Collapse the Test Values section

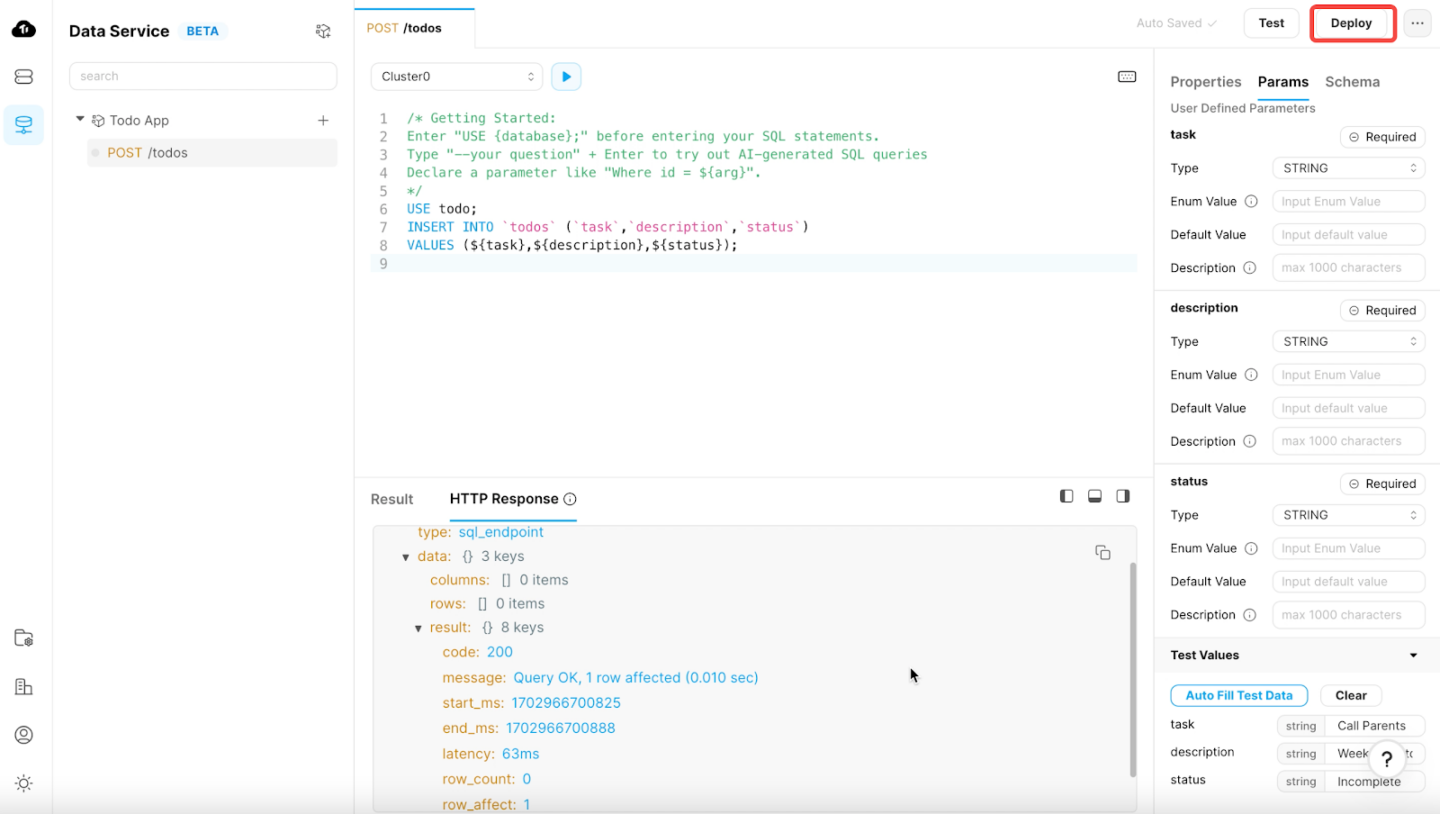1412,655
